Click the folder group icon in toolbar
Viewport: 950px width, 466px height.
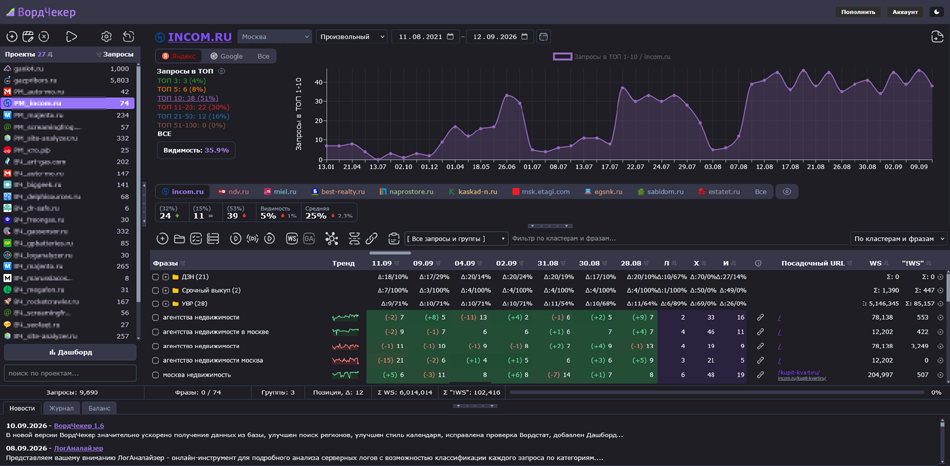click(x=179, y=239)
